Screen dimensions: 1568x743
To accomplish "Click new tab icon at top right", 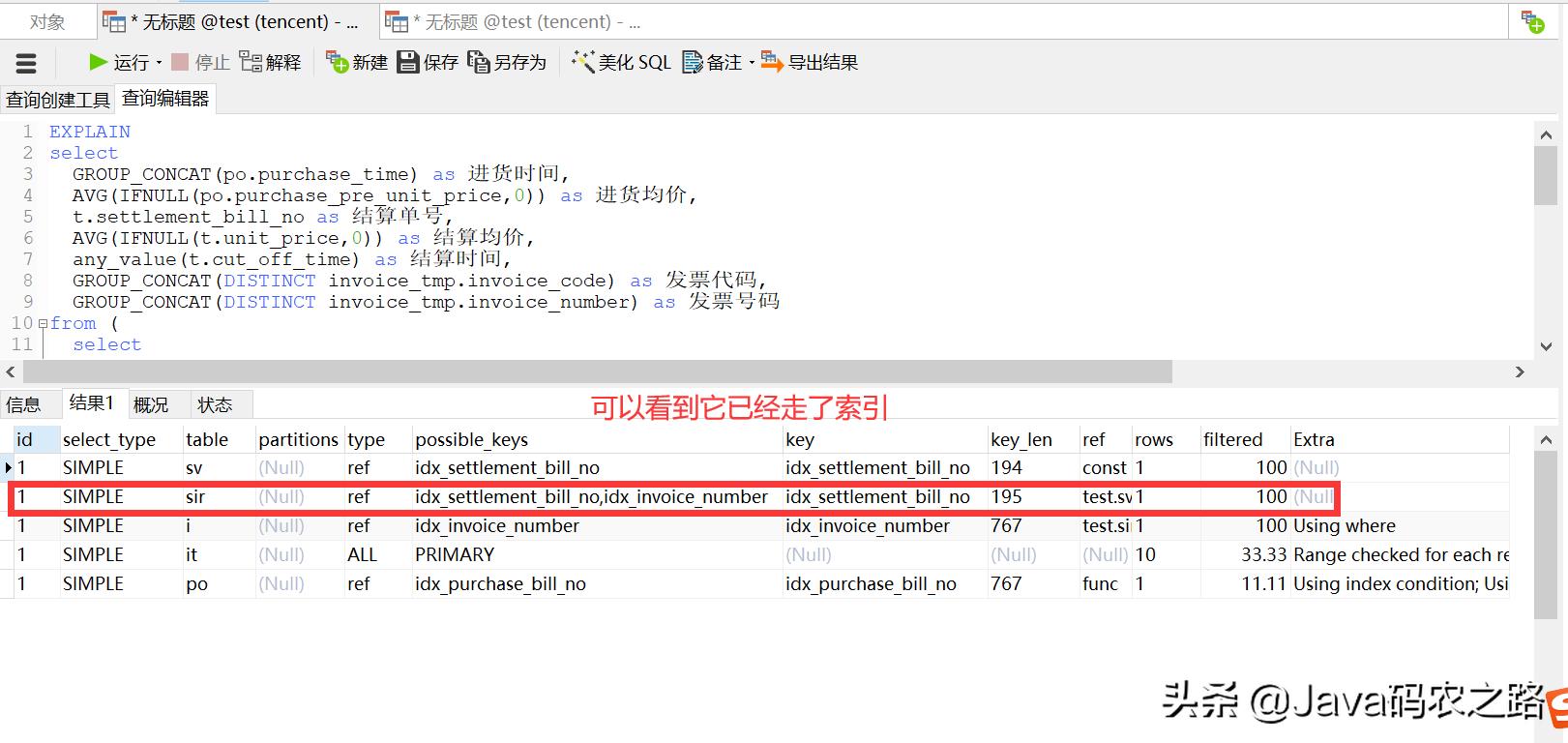I will (x=1533, y=22).
